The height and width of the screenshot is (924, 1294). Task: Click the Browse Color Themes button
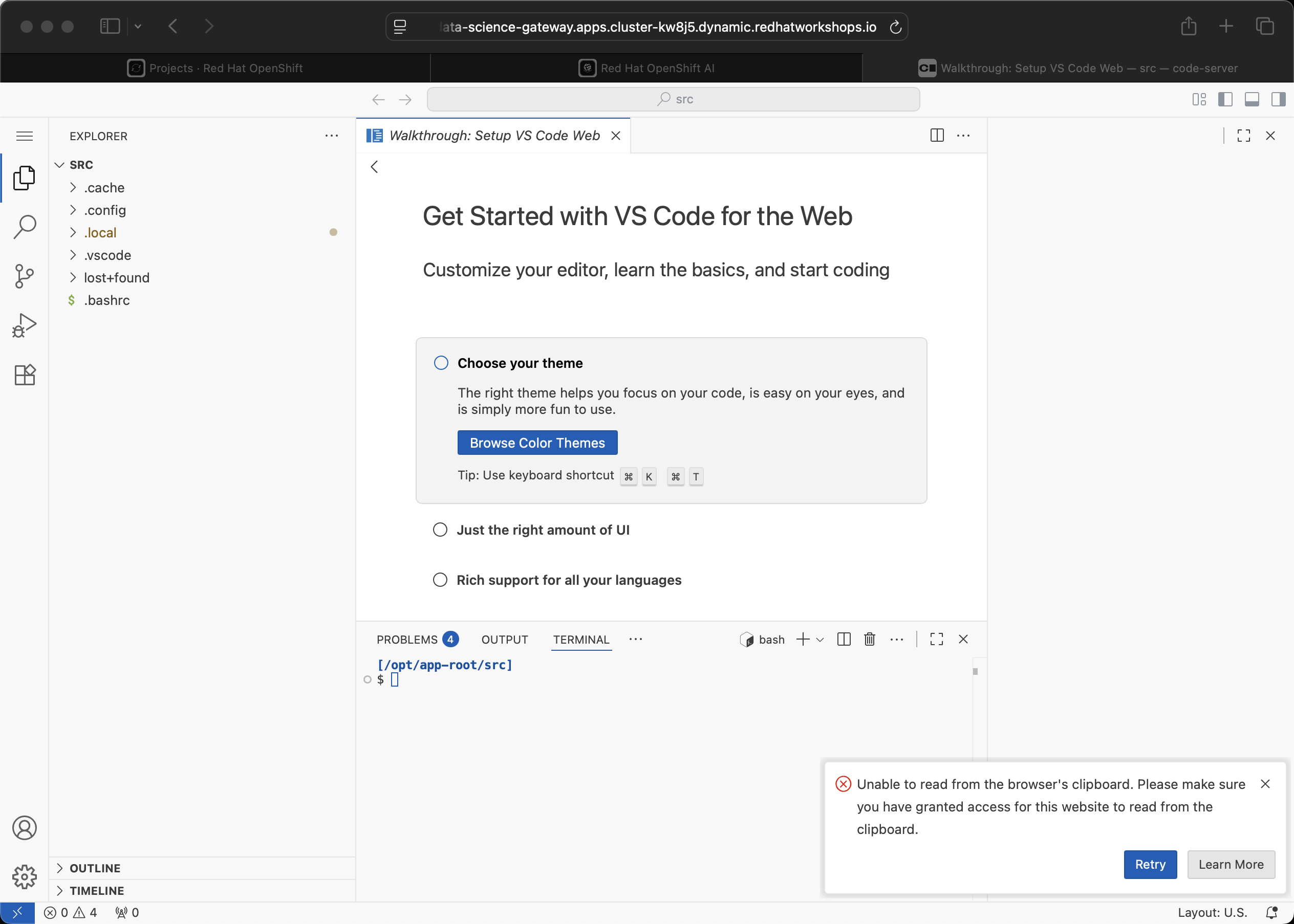coord(537,443)
